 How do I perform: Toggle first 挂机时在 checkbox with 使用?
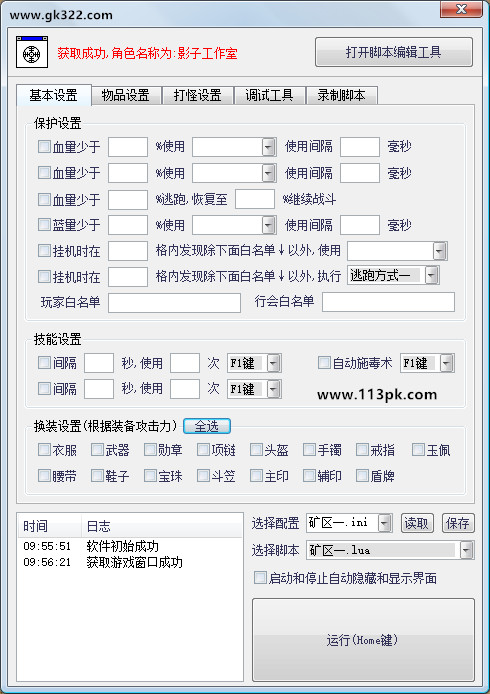point(44,251)
